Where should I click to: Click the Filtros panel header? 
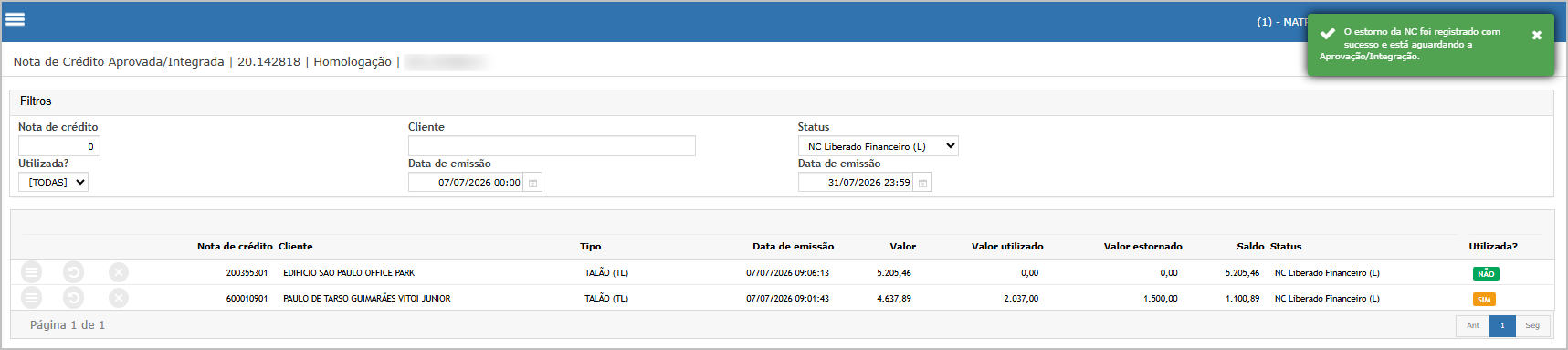pyautogui.click(x=782, y=101)
